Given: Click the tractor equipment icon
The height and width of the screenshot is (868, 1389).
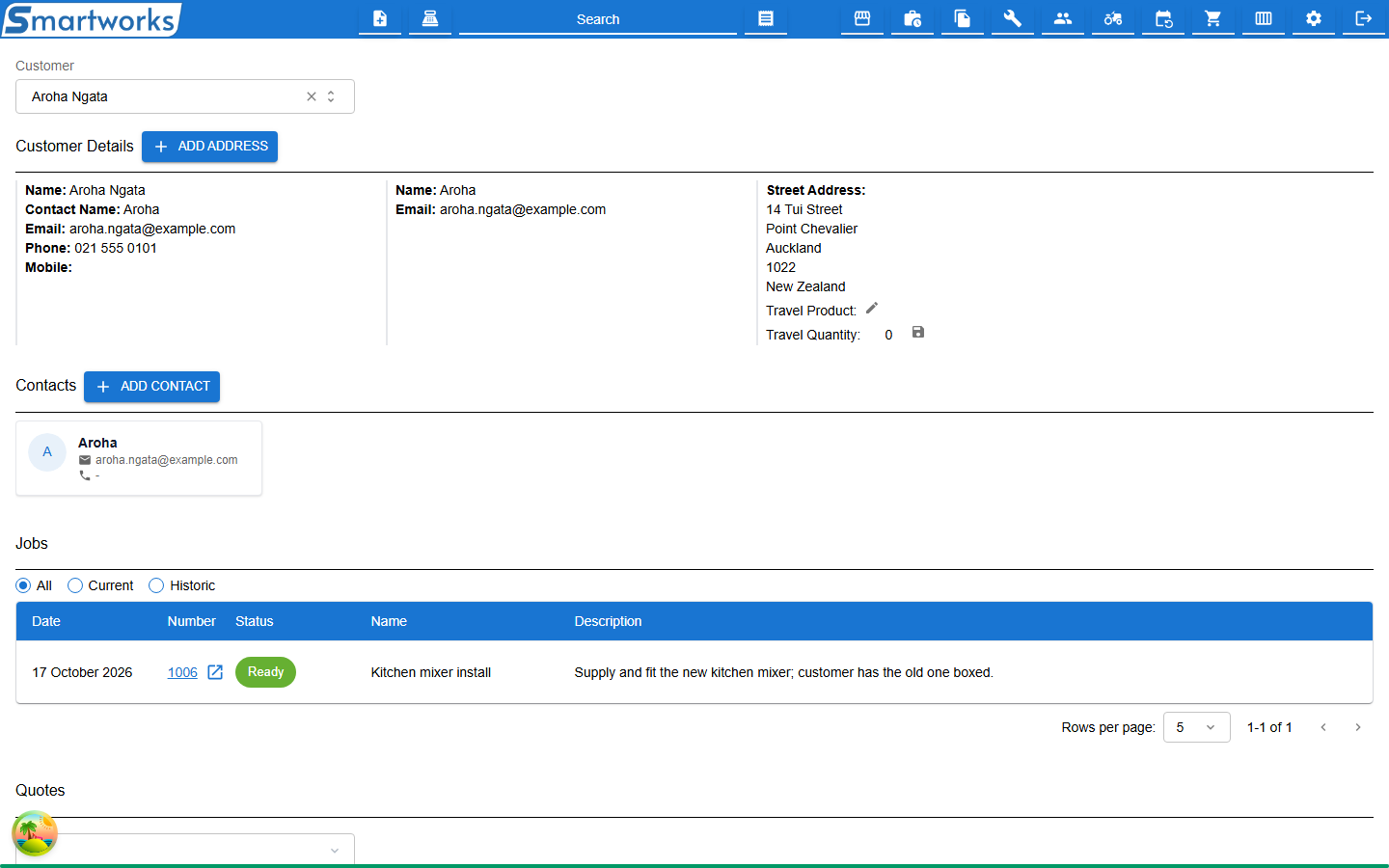Looking at the screenshot, I should 1113,18.
